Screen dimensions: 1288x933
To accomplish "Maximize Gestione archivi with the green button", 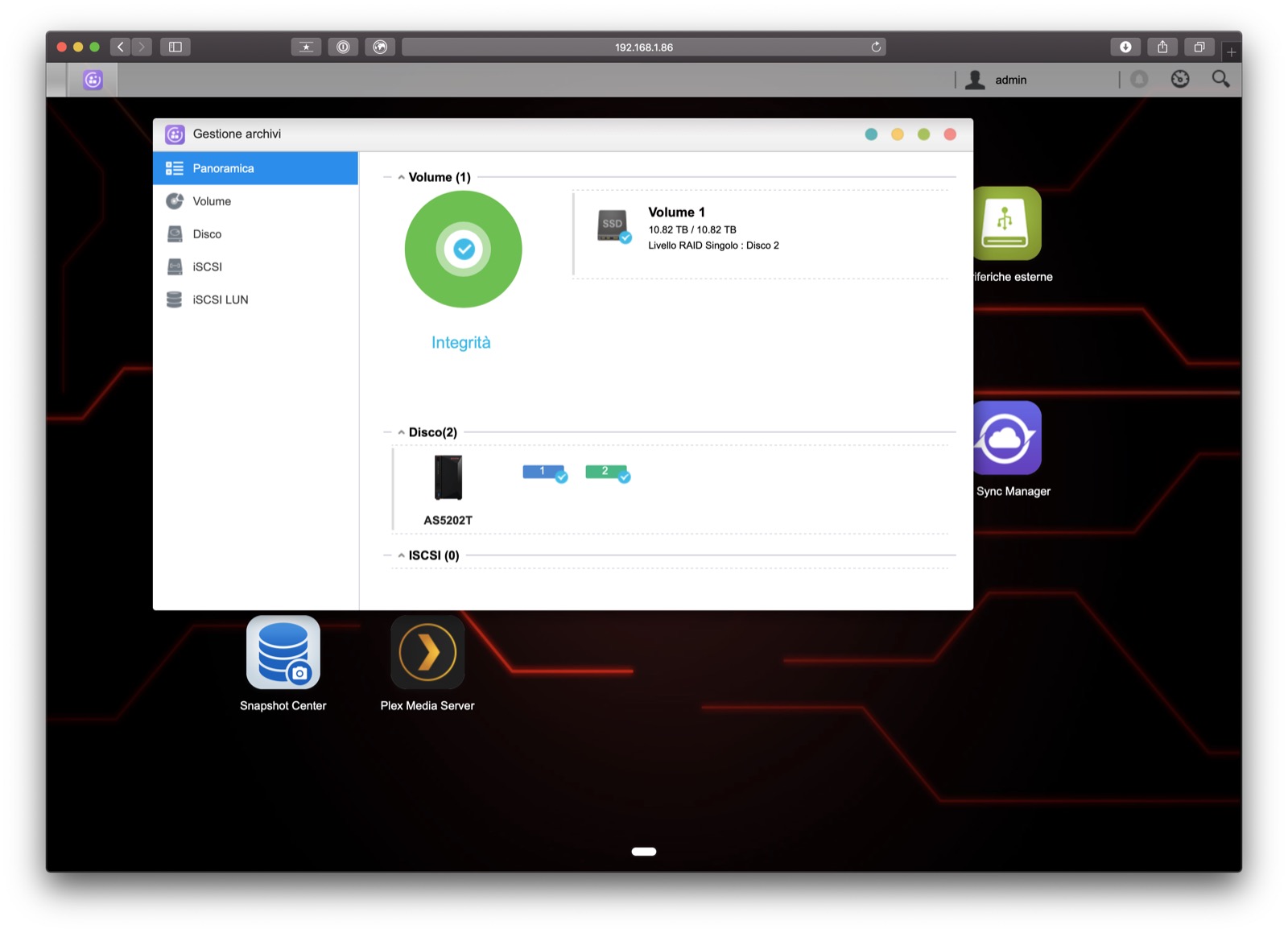I will pos(923,134).
